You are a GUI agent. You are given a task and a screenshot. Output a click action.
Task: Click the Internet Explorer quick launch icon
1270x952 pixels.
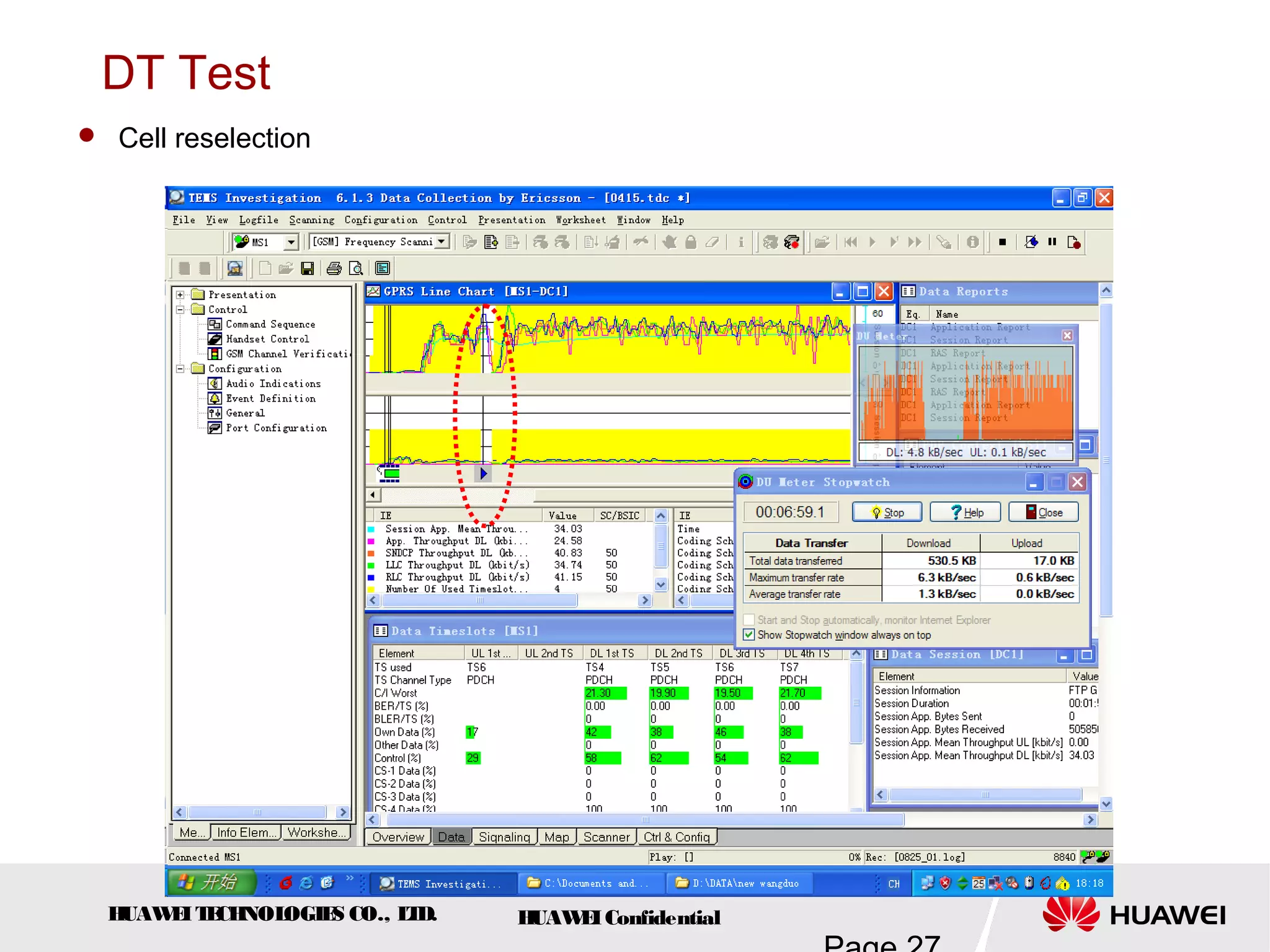coord(306,883)
